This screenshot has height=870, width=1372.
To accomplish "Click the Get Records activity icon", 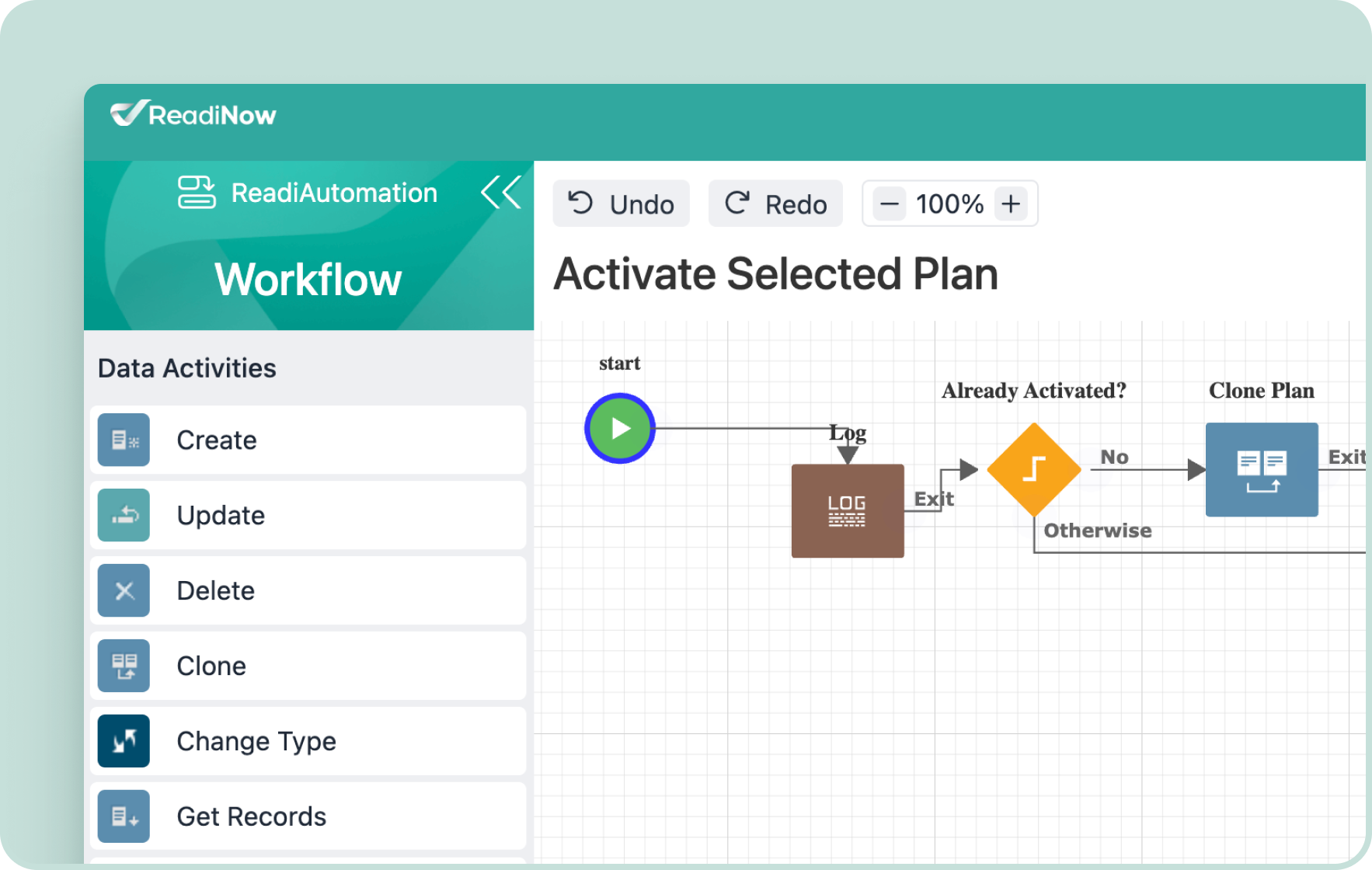I will [124, 816].
